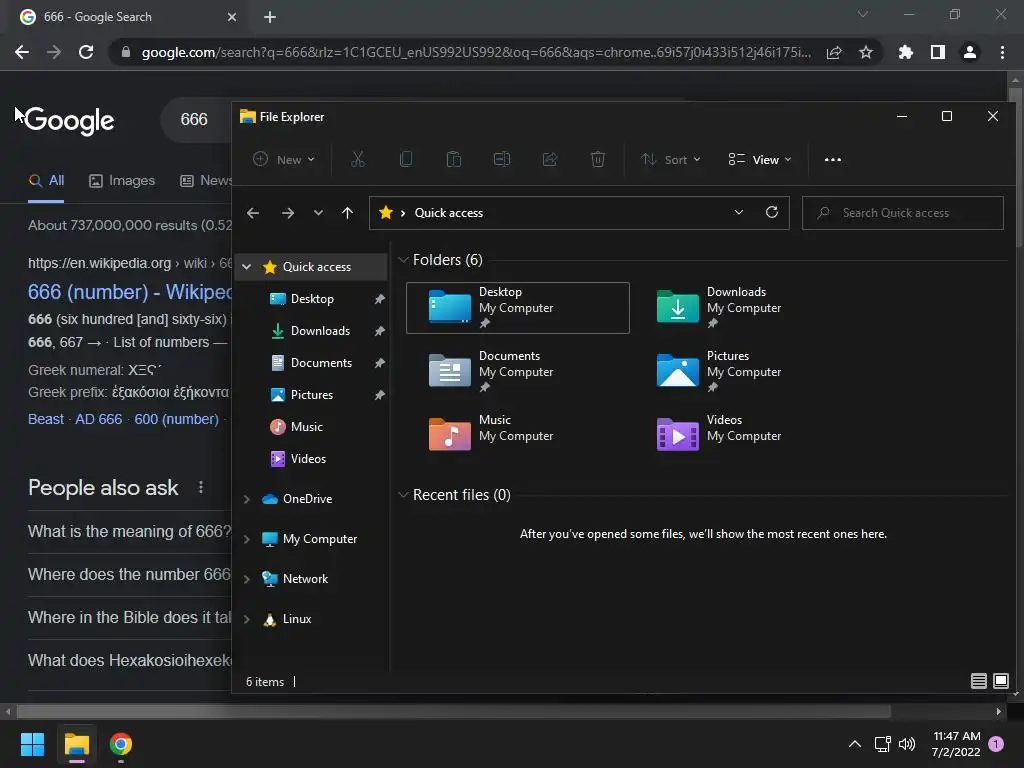The image size is (1024, 768).
Task: Unpin Pictures in the sidebar
Action: pyautogui.click(x=379, y=395)
